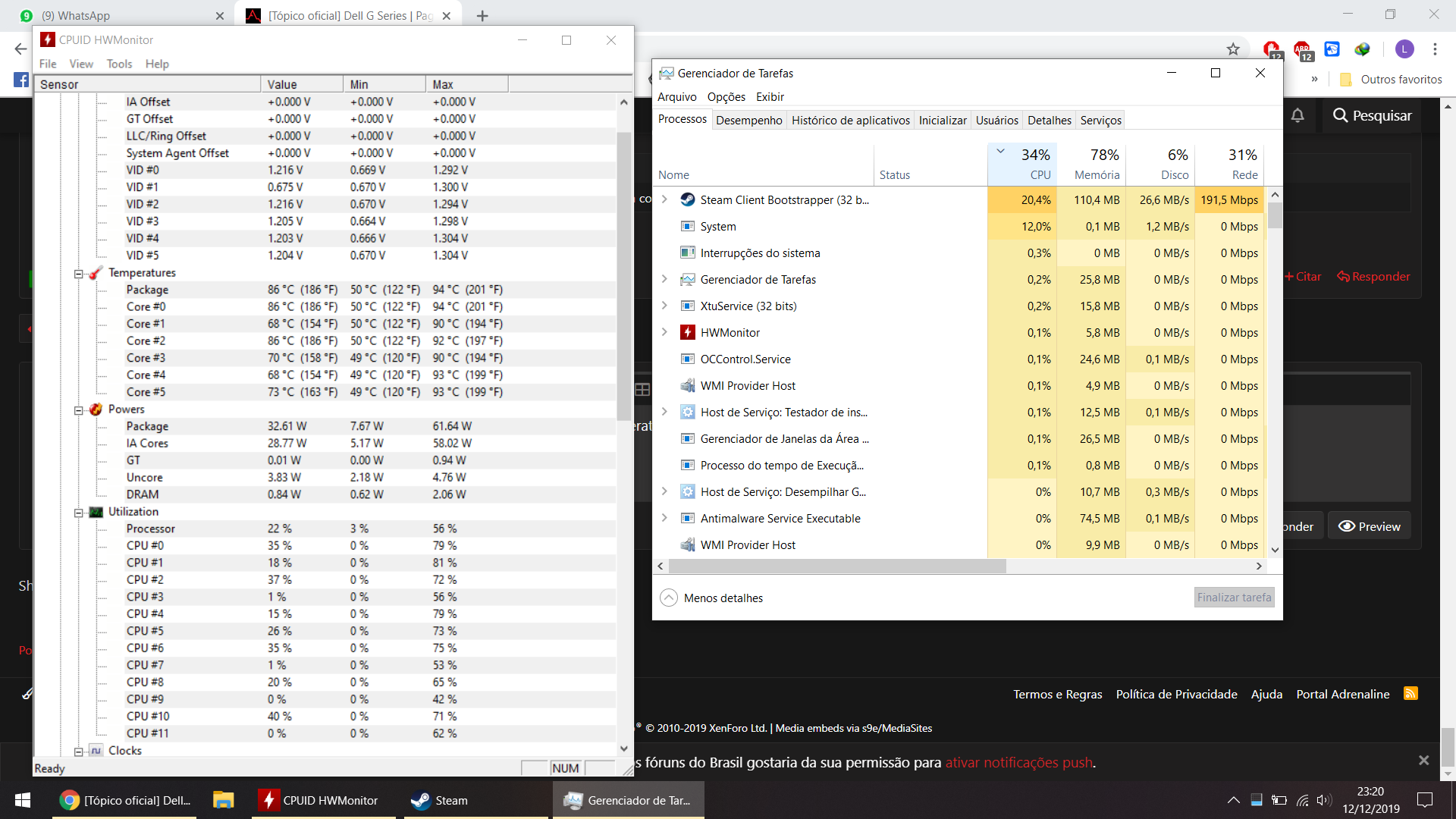Click the Value column header in HWMonitor
Image resolution: width=1456 pixels, height=819 pixels.
tap(302, 84)
